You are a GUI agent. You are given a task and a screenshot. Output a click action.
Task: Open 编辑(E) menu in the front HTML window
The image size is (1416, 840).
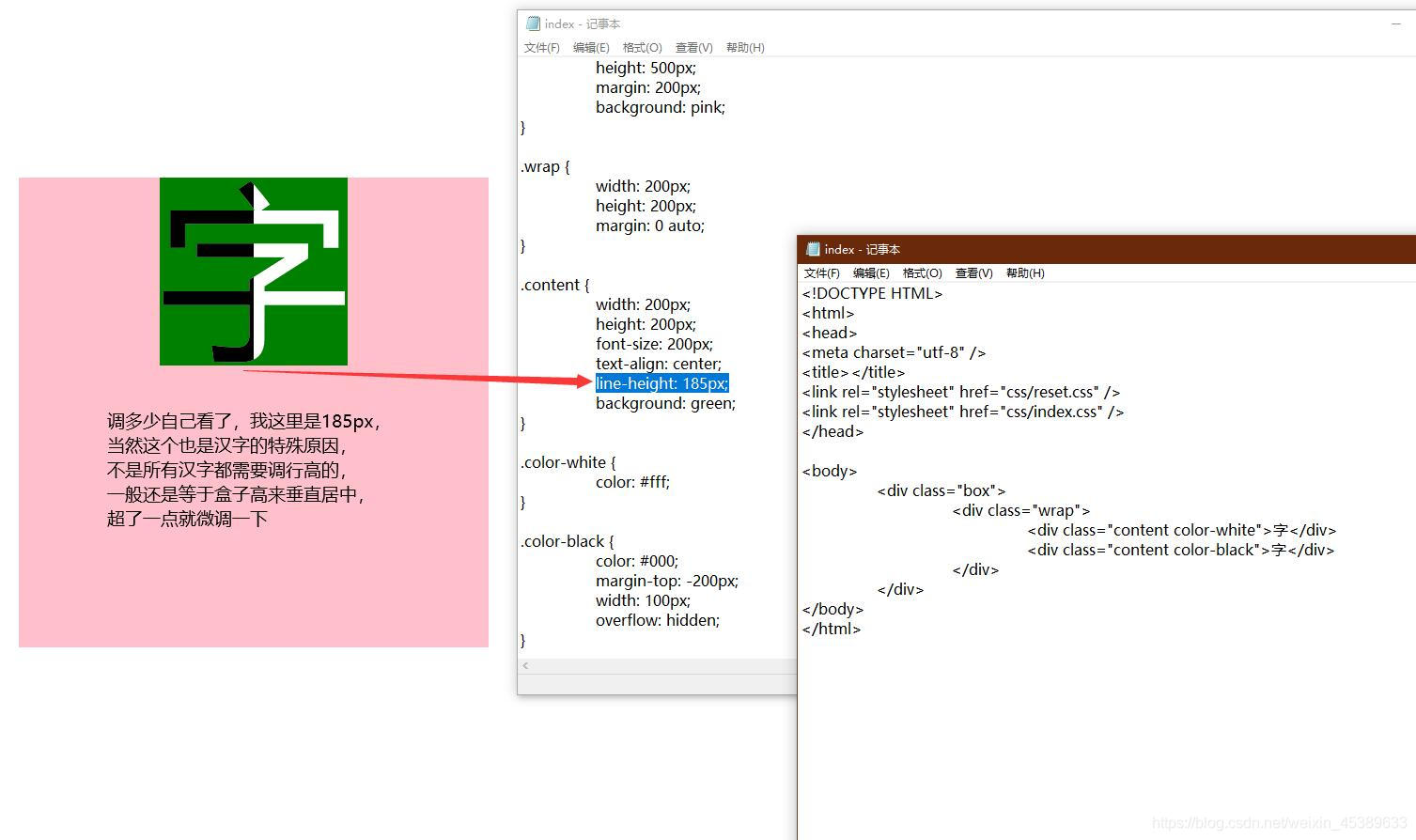(x=871, y=273)
